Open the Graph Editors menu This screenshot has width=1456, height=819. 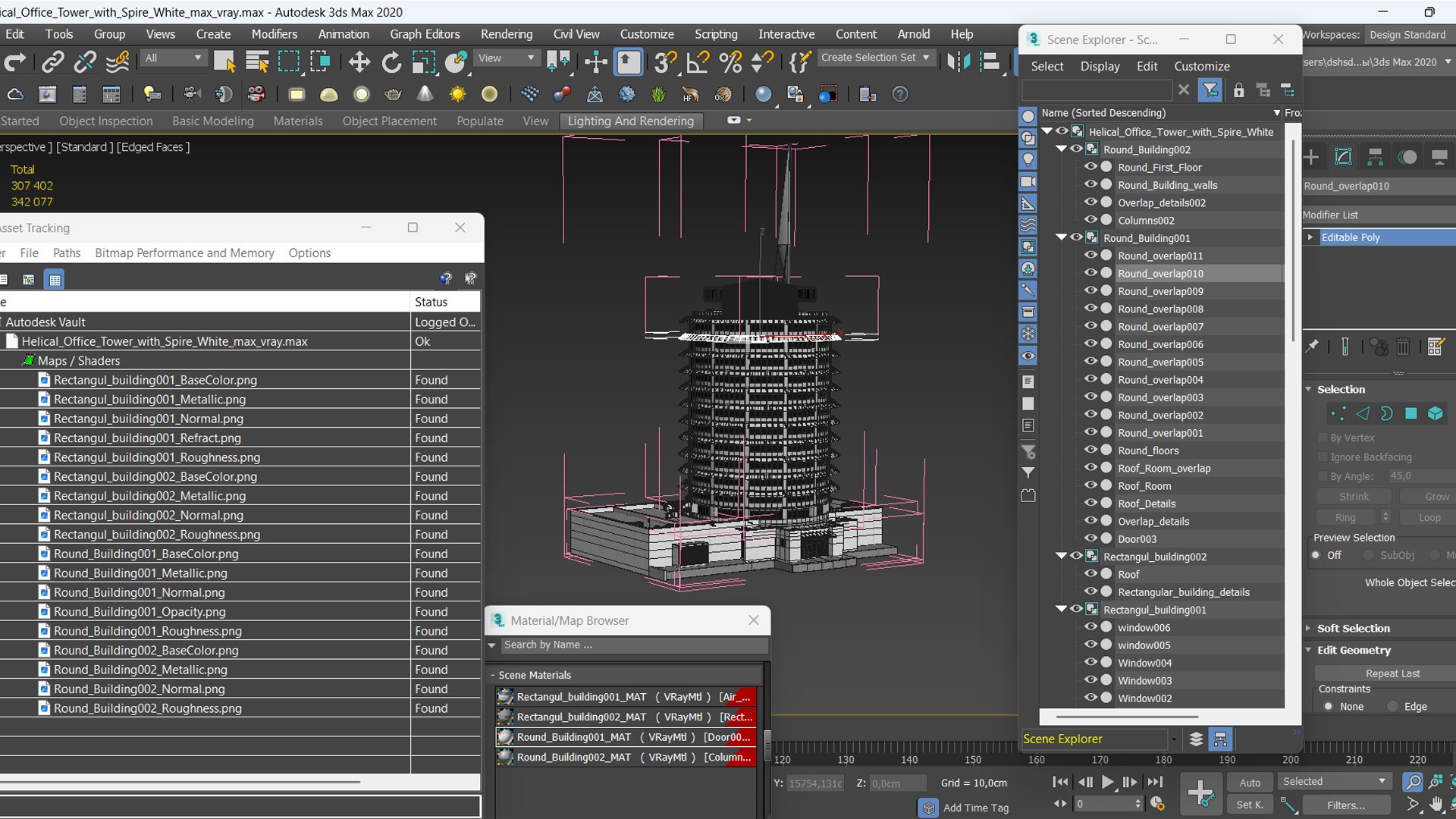coord(425,34)
